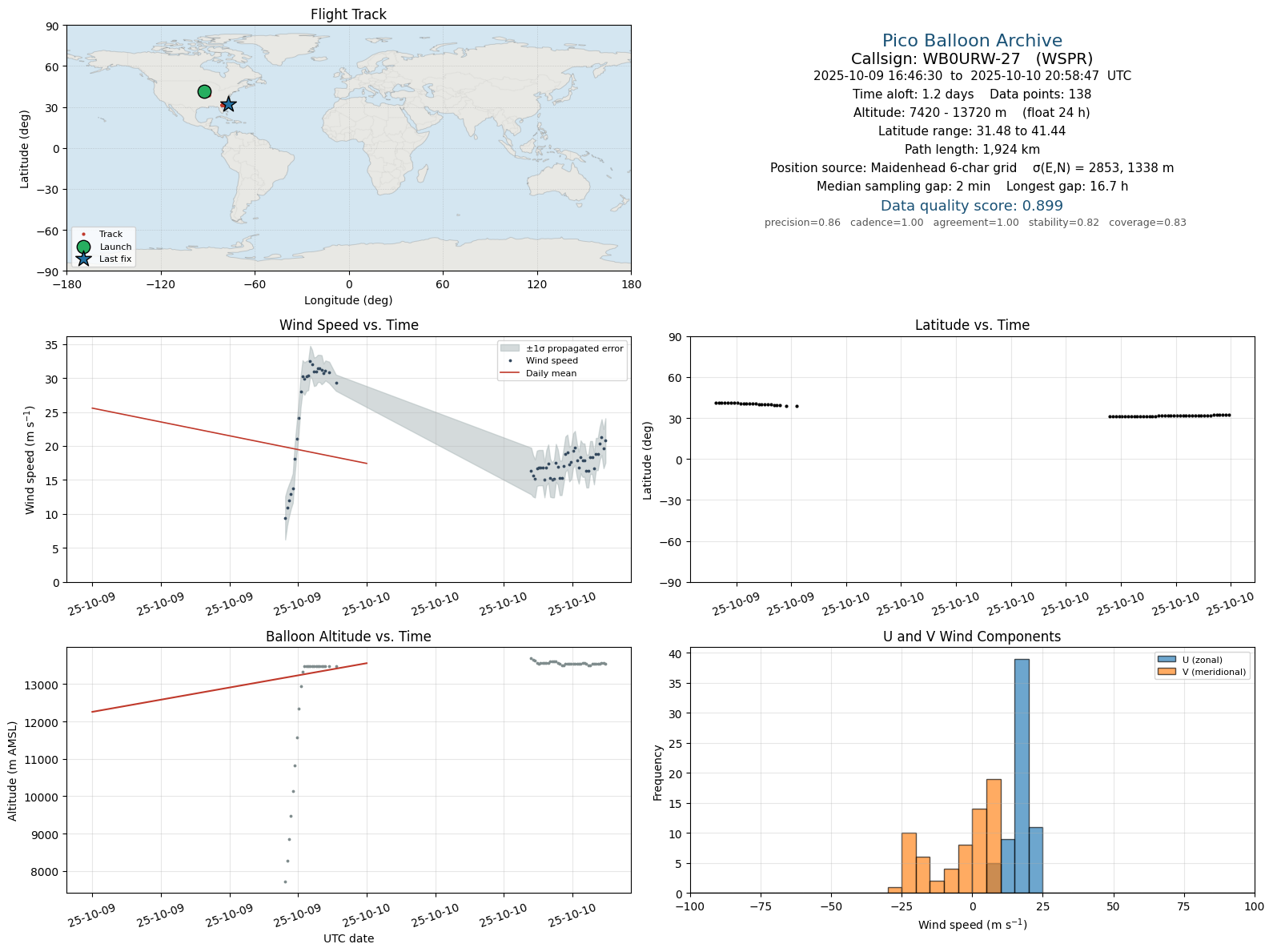Click the 'Wind Speed vs. Time' chart title
This screenshot has height=952, width=1273.
[348, 325]
